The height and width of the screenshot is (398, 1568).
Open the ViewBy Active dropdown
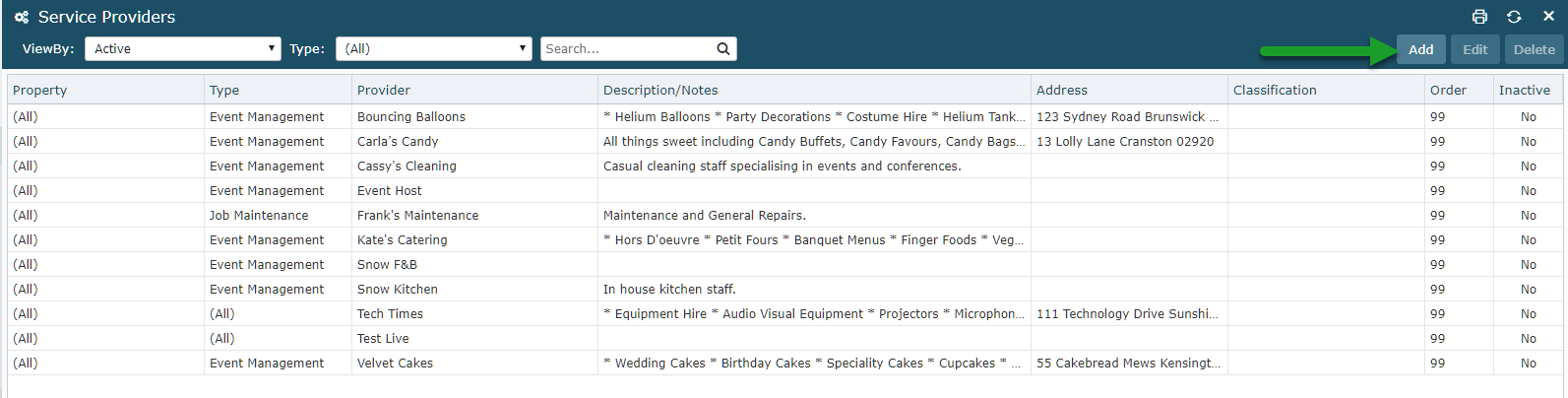(x=183, y=49)
